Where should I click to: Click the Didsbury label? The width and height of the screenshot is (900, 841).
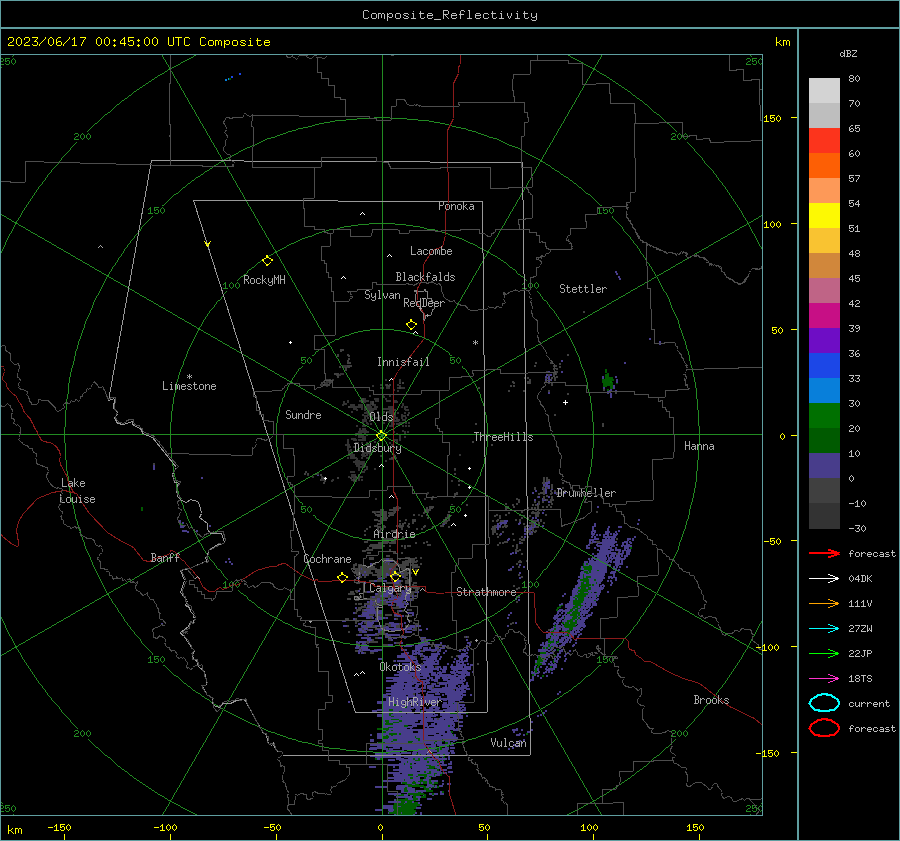(377, 448)
